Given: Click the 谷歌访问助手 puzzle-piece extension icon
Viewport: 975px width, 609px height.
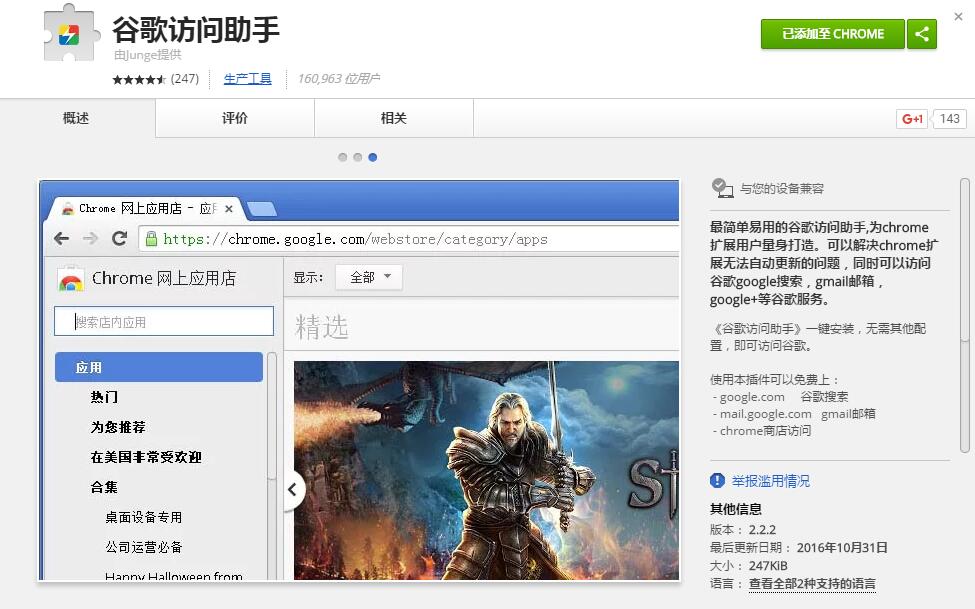Looking at the screenshot, I should (x=70, y=33).
